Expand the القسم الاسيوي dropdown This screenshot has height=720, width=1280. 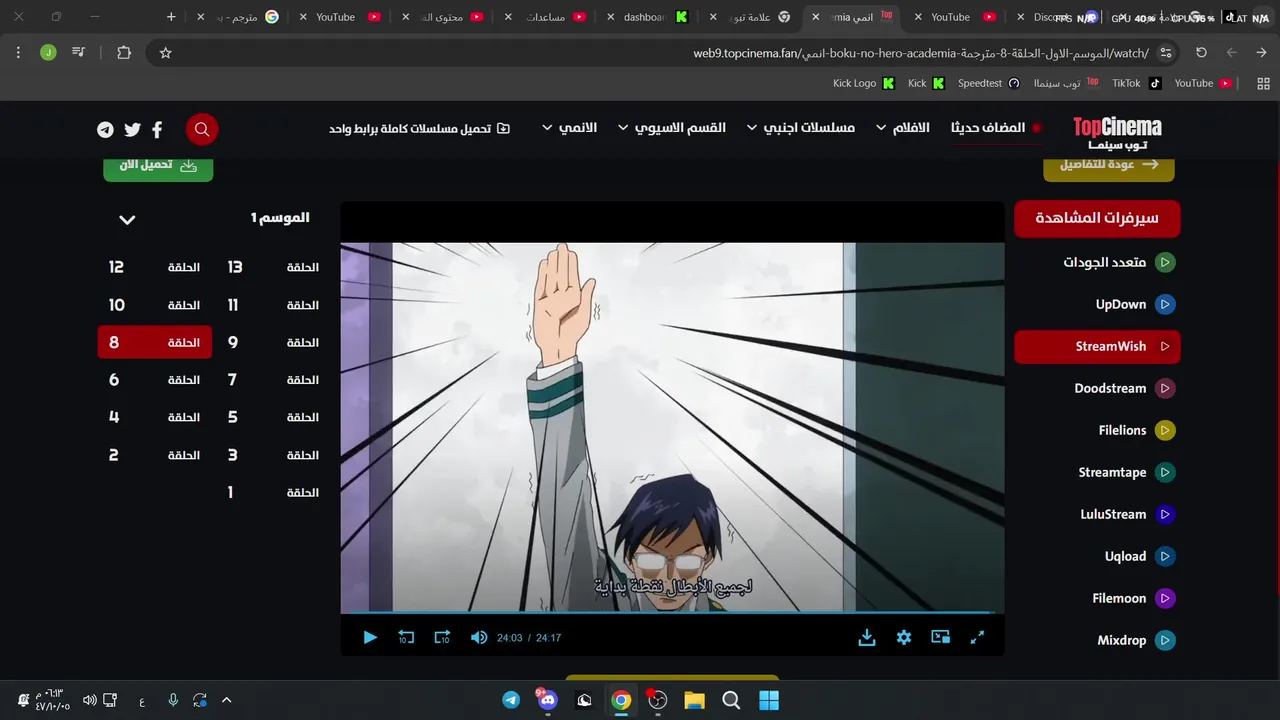coord(672,128)
